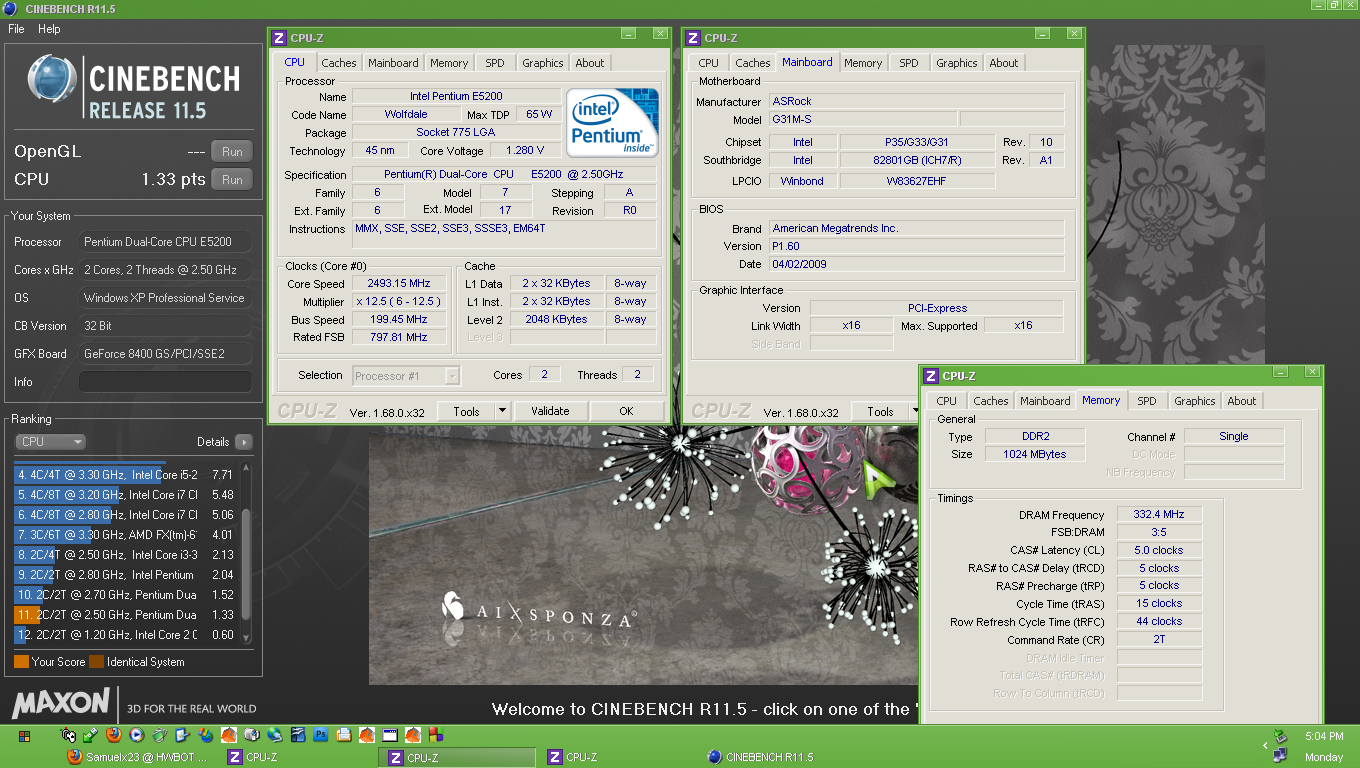The height and width of the screenshot is (768, 1360).
Task: Switch to Mainboard tab in CPU-Z CPU window
Action: pos(394,63)
